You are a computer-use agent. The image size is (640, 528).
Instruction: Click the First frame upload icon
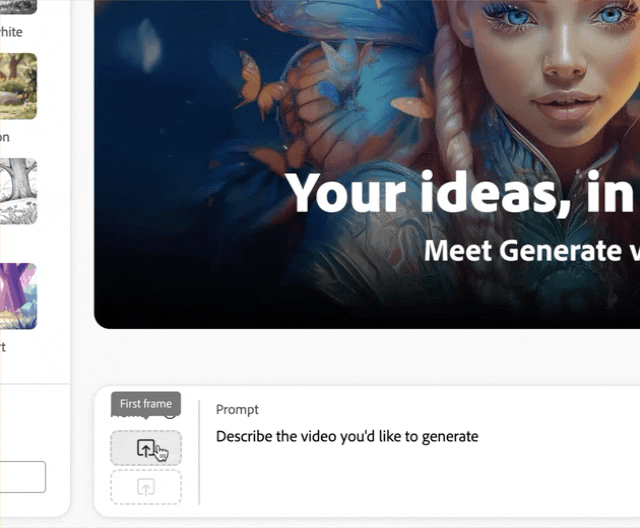(146, 448)
